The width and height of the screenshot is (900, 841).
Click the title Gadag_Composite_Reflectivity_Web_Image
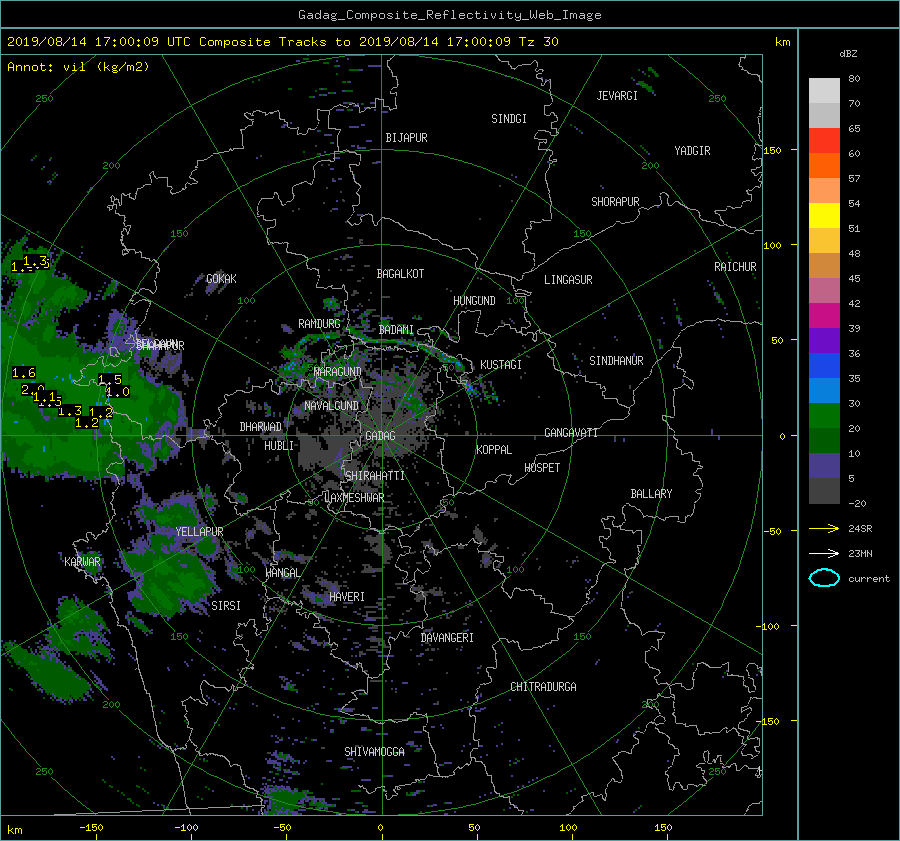coord(449,15)
